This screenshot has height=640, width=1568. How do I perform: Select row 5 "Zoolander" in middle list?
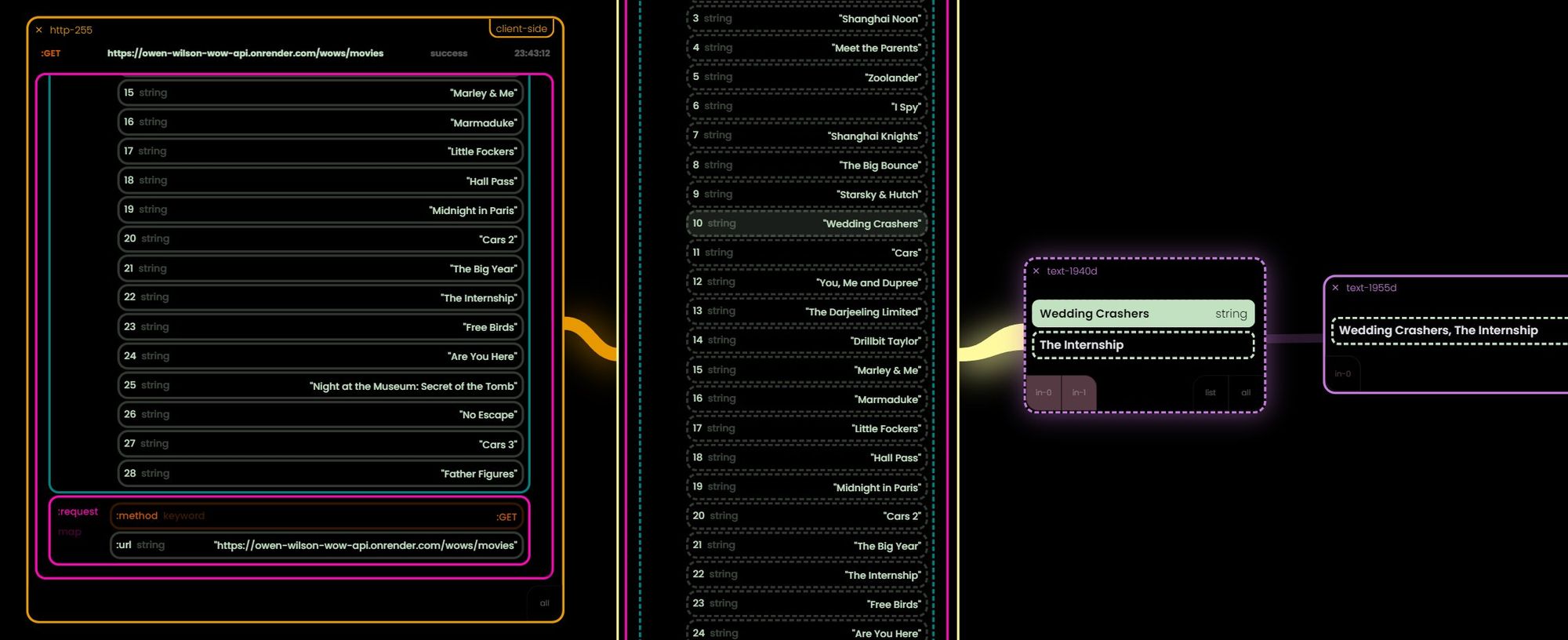pos(807,77)
